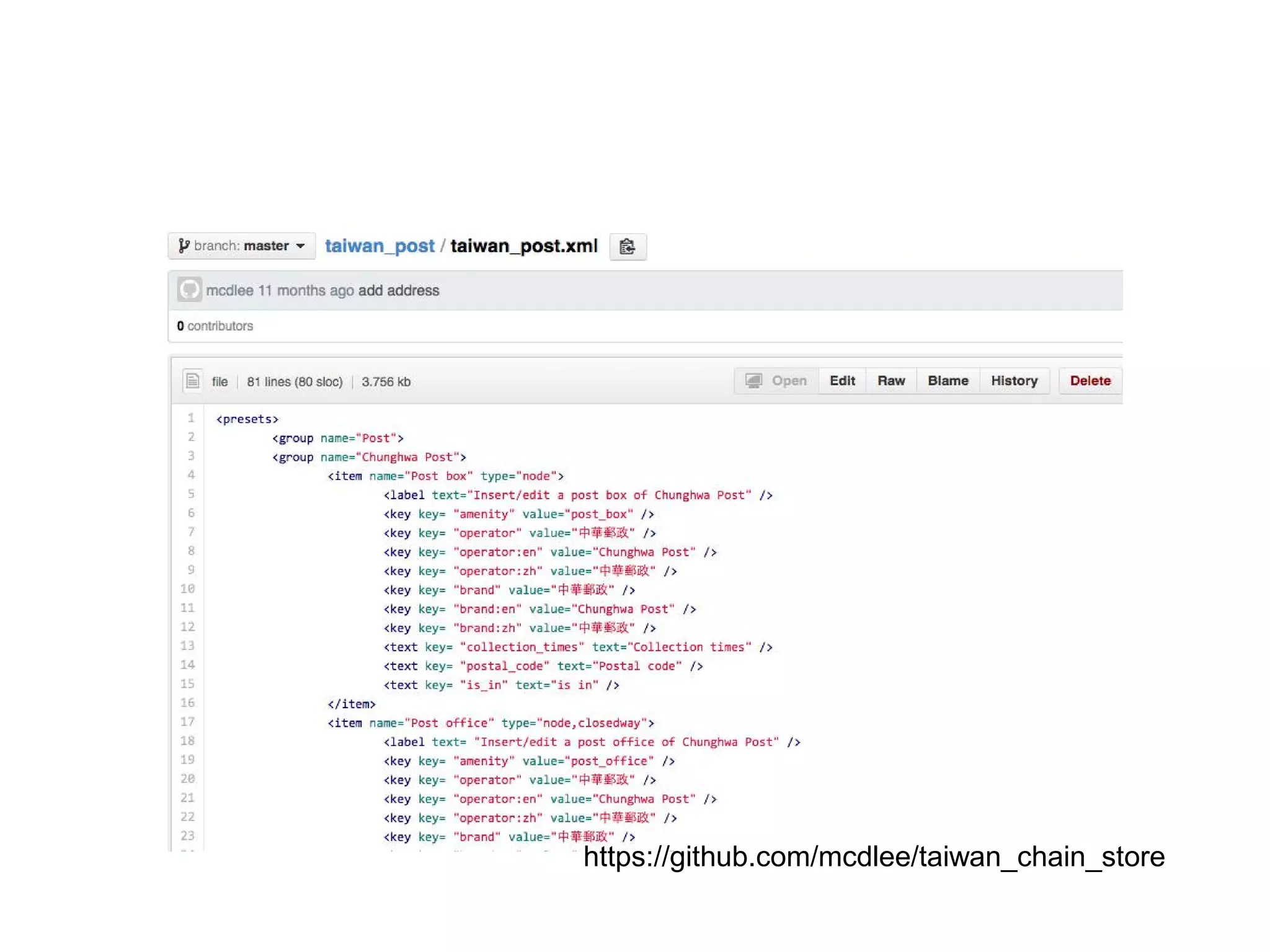Screen dimensions: 1270x952
Task: Click mcdlee's avatar image
Action: tap(189, 290)
